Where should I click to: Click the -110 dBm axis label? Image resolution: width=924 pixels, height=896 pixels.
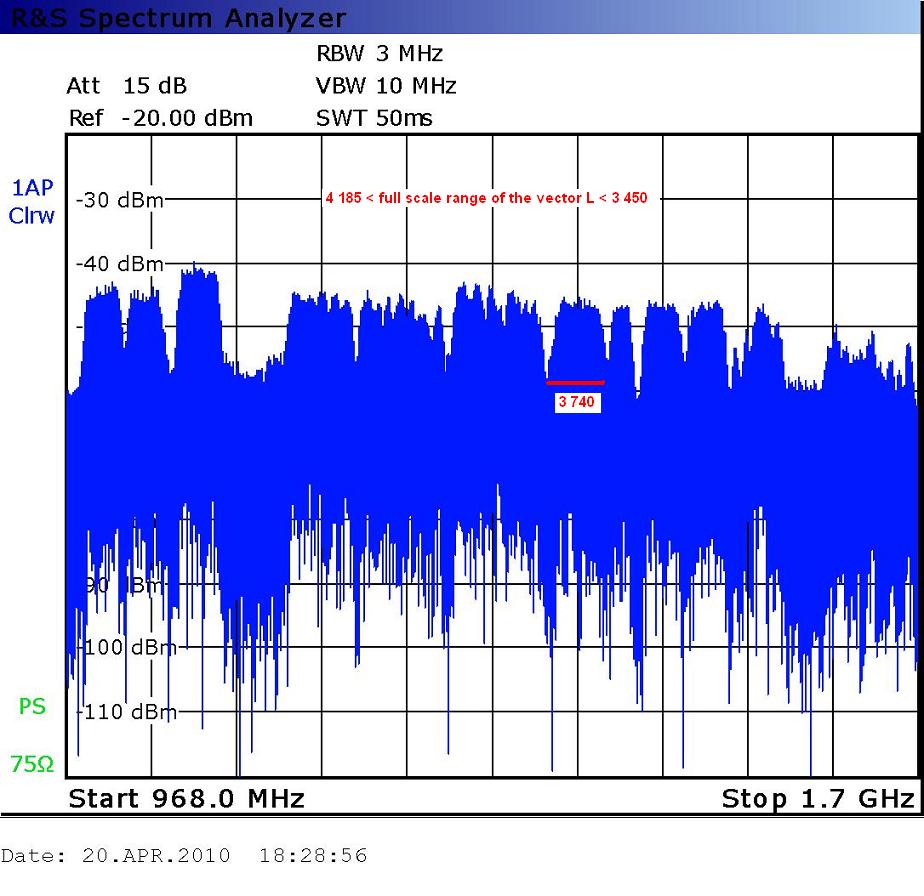point(128,712)
